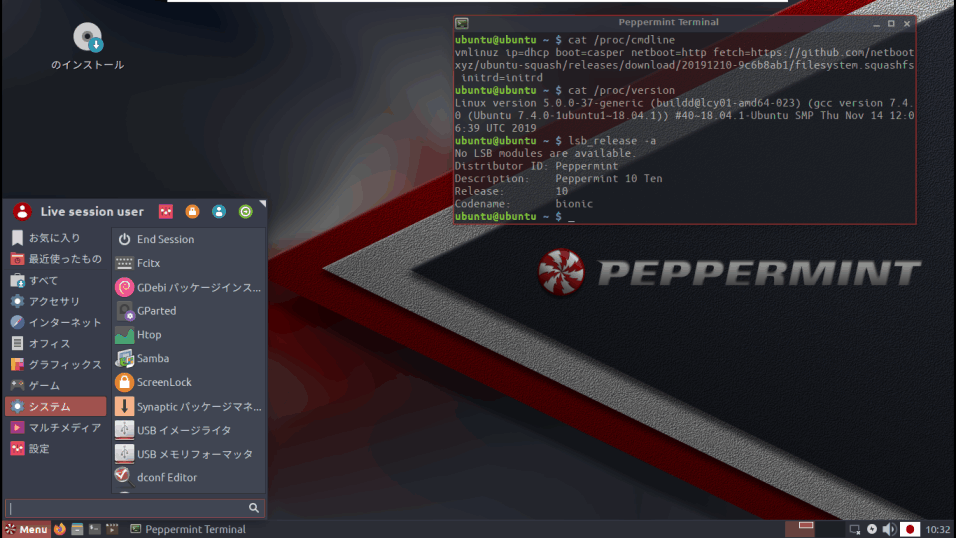Viewport: 956px width, 538px height.
Task: Select オフィス category
Action: (x=55, y=343)
